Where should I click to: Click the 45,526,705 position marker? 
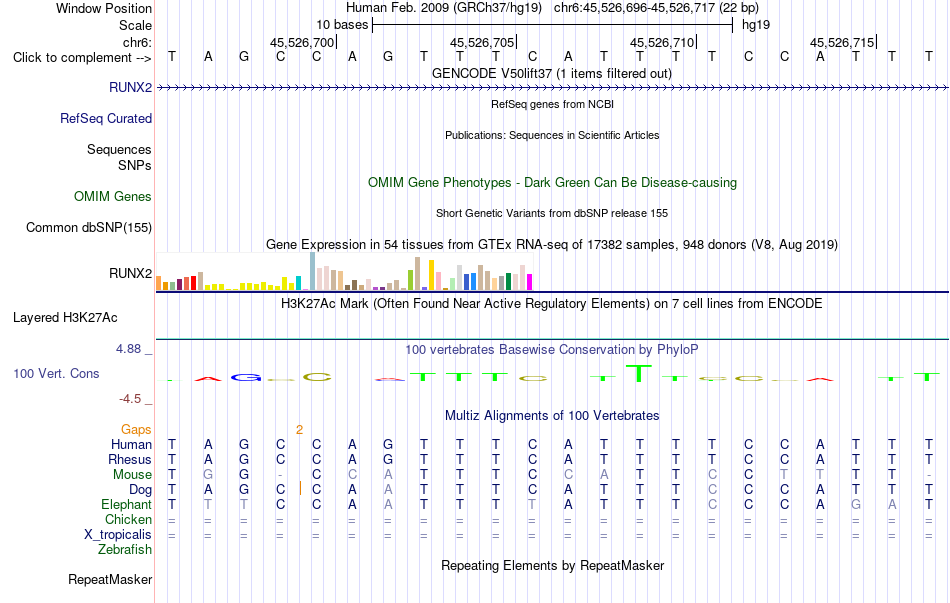point(482,42)
